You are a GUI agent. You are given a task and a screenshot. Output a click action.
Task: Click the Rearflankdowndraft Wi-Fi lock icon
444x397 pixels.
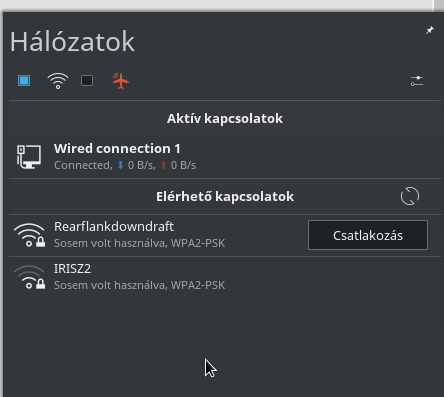pos(29,235)
